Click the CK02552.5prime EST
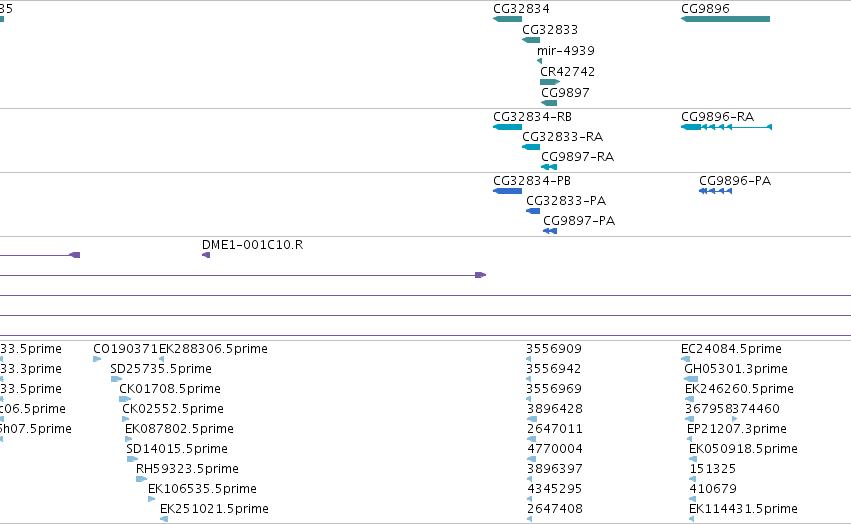The image size is (851, 524). coord(173,409)
